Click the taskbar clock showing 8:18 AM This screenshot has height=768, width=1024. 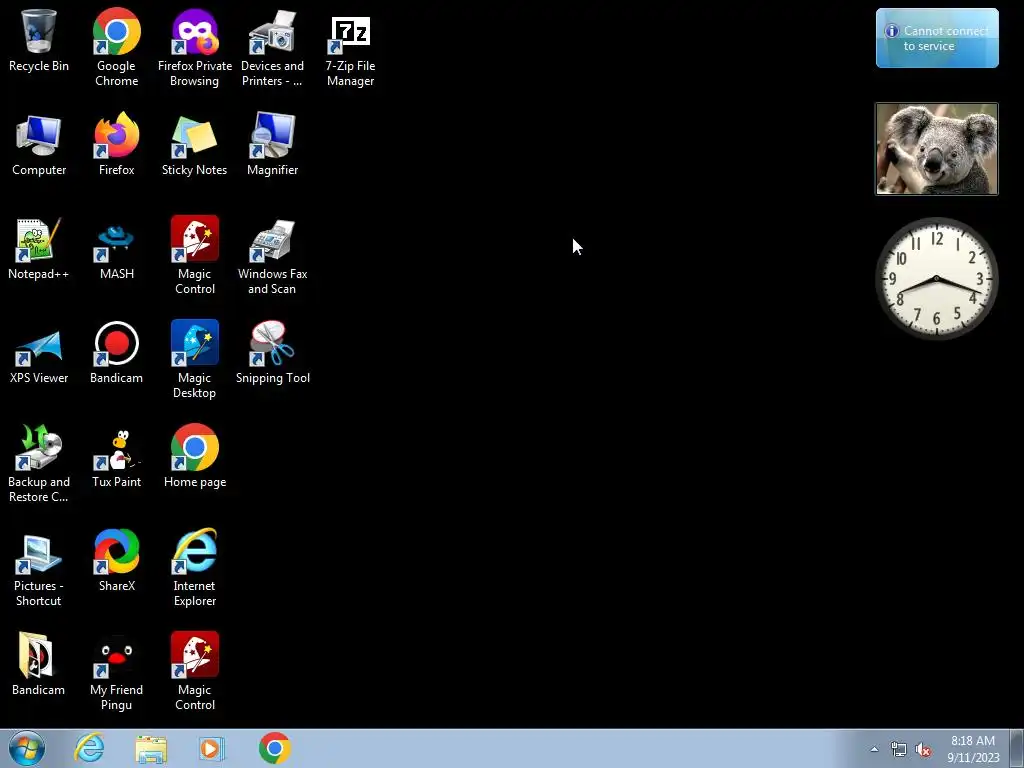973,749
